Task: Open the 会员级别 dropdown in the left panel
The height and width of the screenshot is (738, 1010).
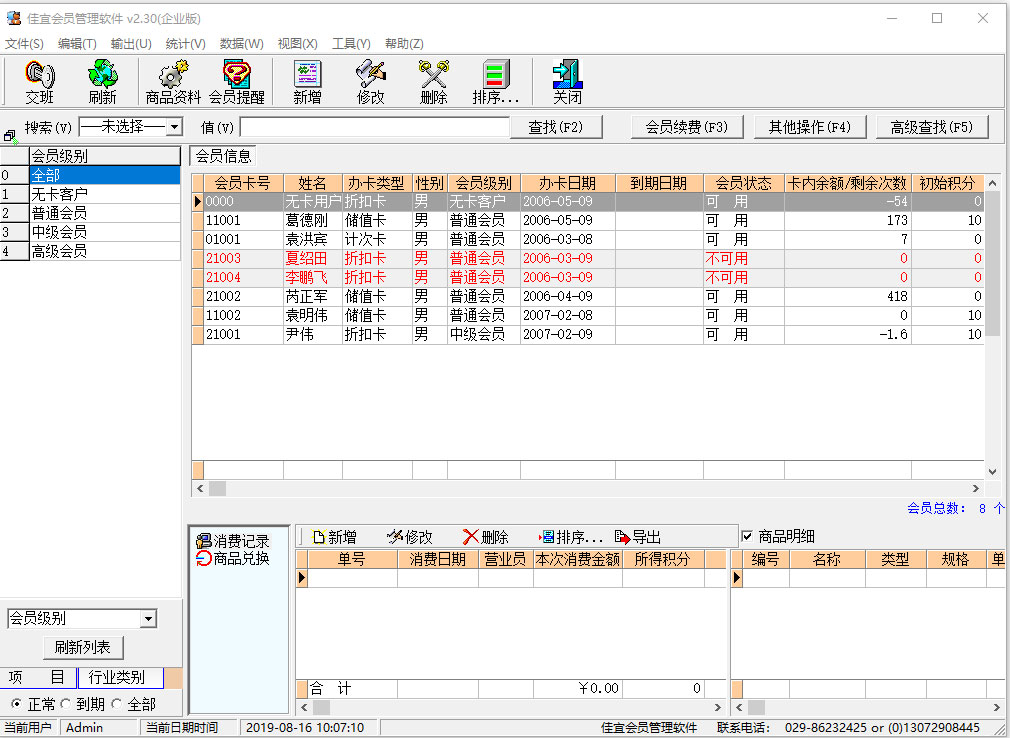Action: coord(149,619)
